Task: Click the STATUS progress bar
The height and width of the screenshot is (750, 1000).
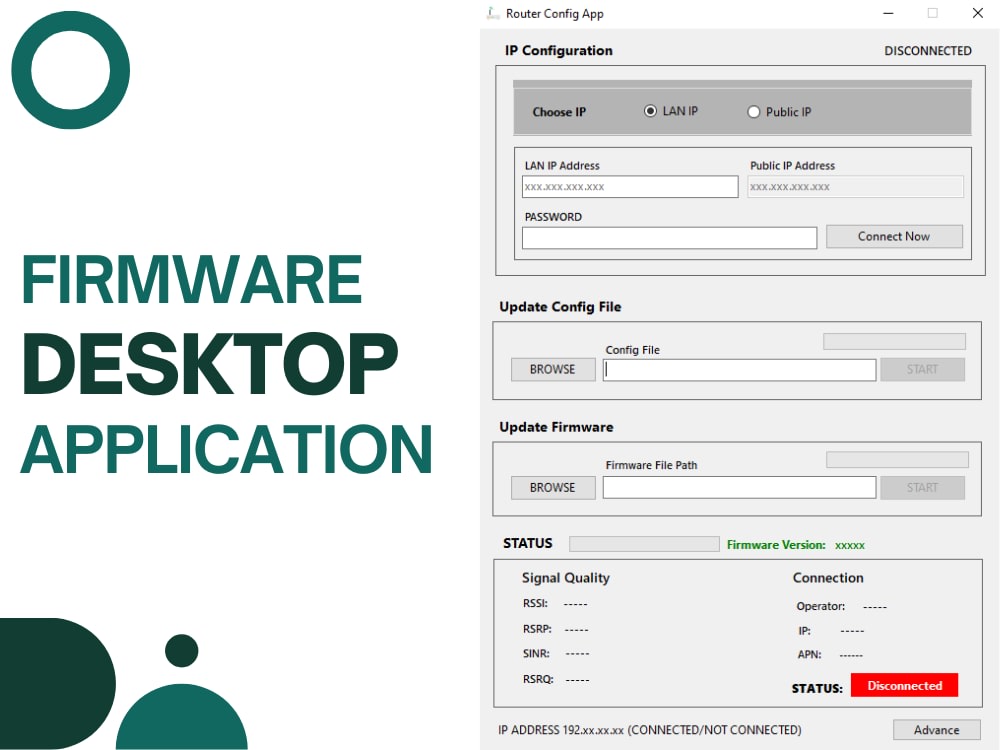Action: click(x=644, y=543)
